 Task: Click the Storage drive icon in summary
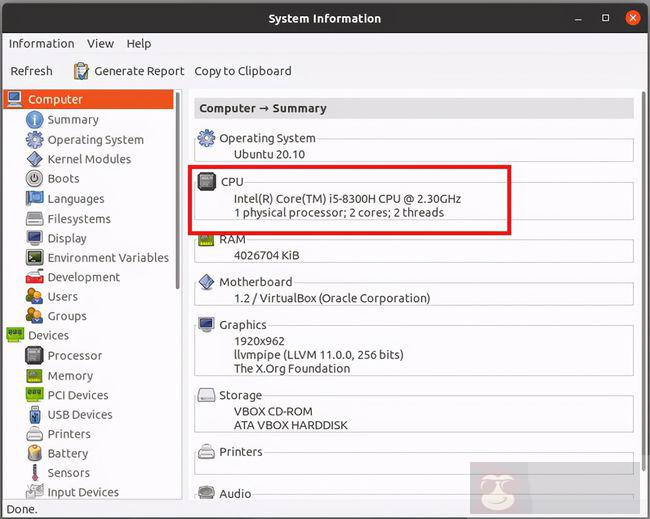coord(206,395)
